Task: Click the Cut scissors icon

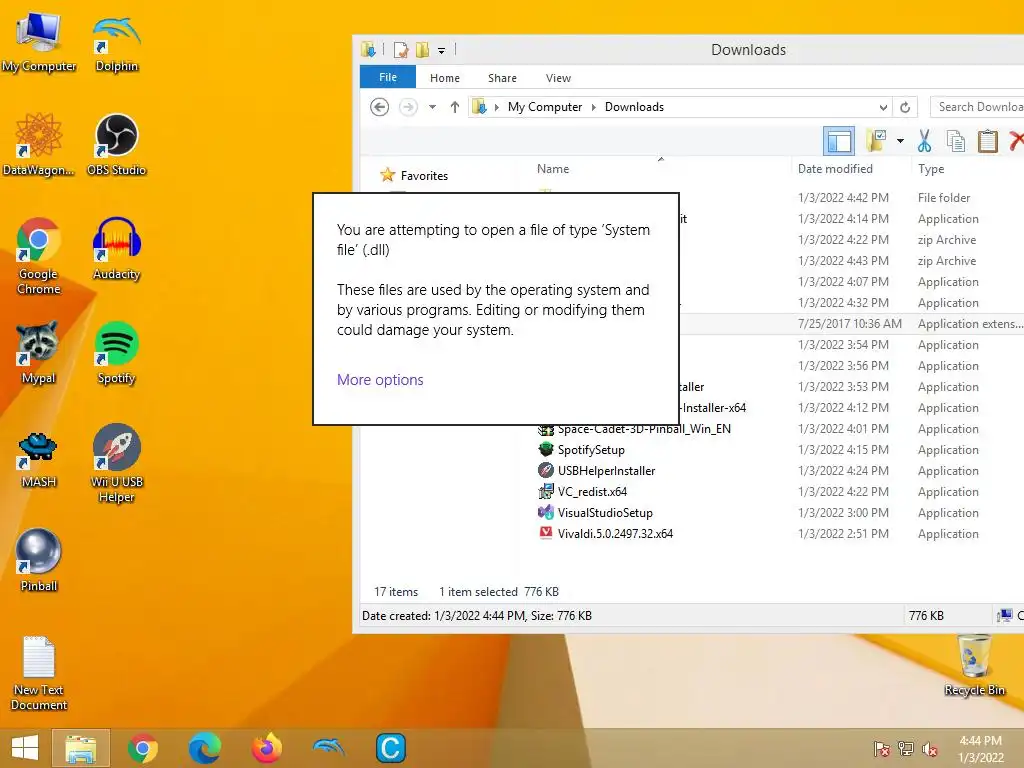Action: pos(924,140)
